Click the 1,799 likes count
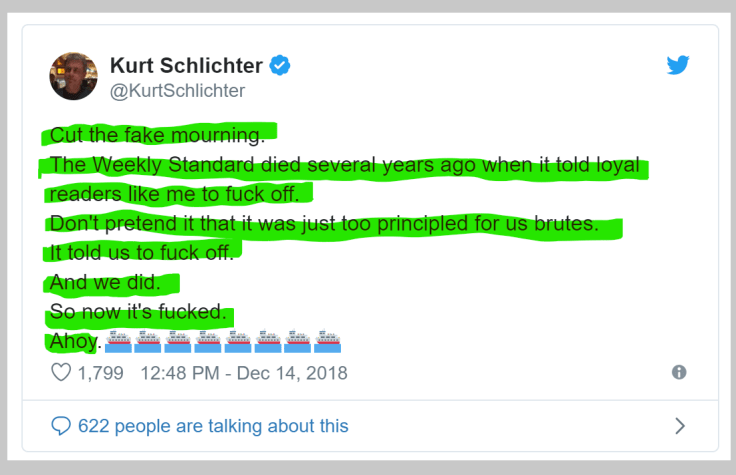The width and height of the screenshot is (736, 475). click(101, 373)
